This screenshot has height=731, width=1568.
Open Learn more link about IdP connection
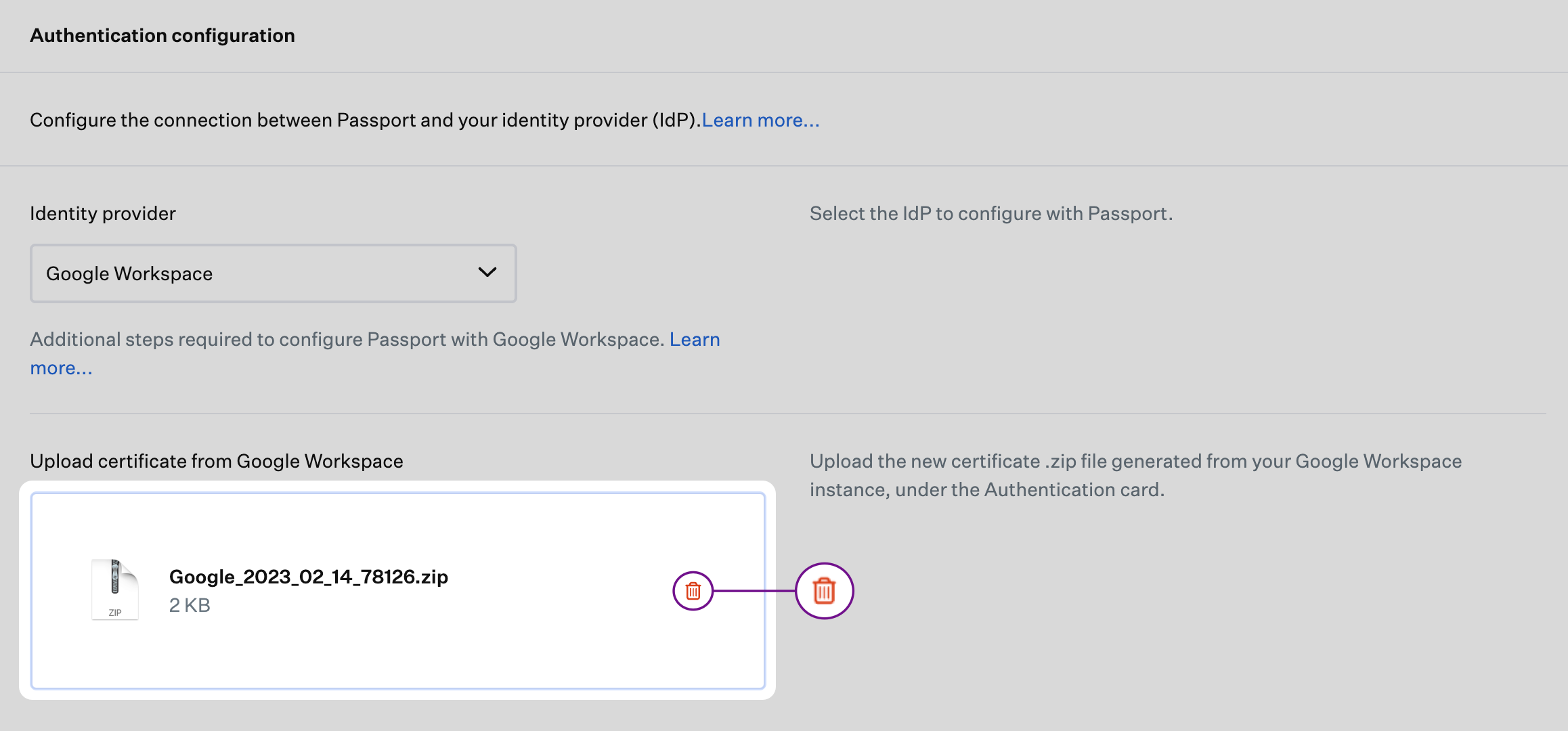tap(760, 120)
